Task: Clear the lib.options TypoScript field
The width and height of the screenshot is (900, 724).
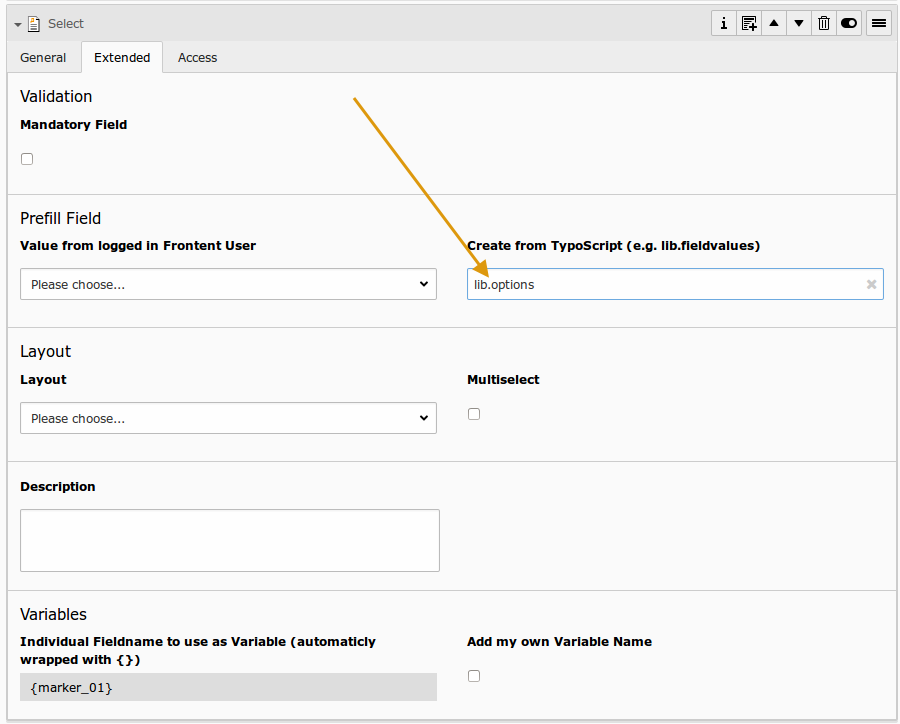Action: [871, 285]
